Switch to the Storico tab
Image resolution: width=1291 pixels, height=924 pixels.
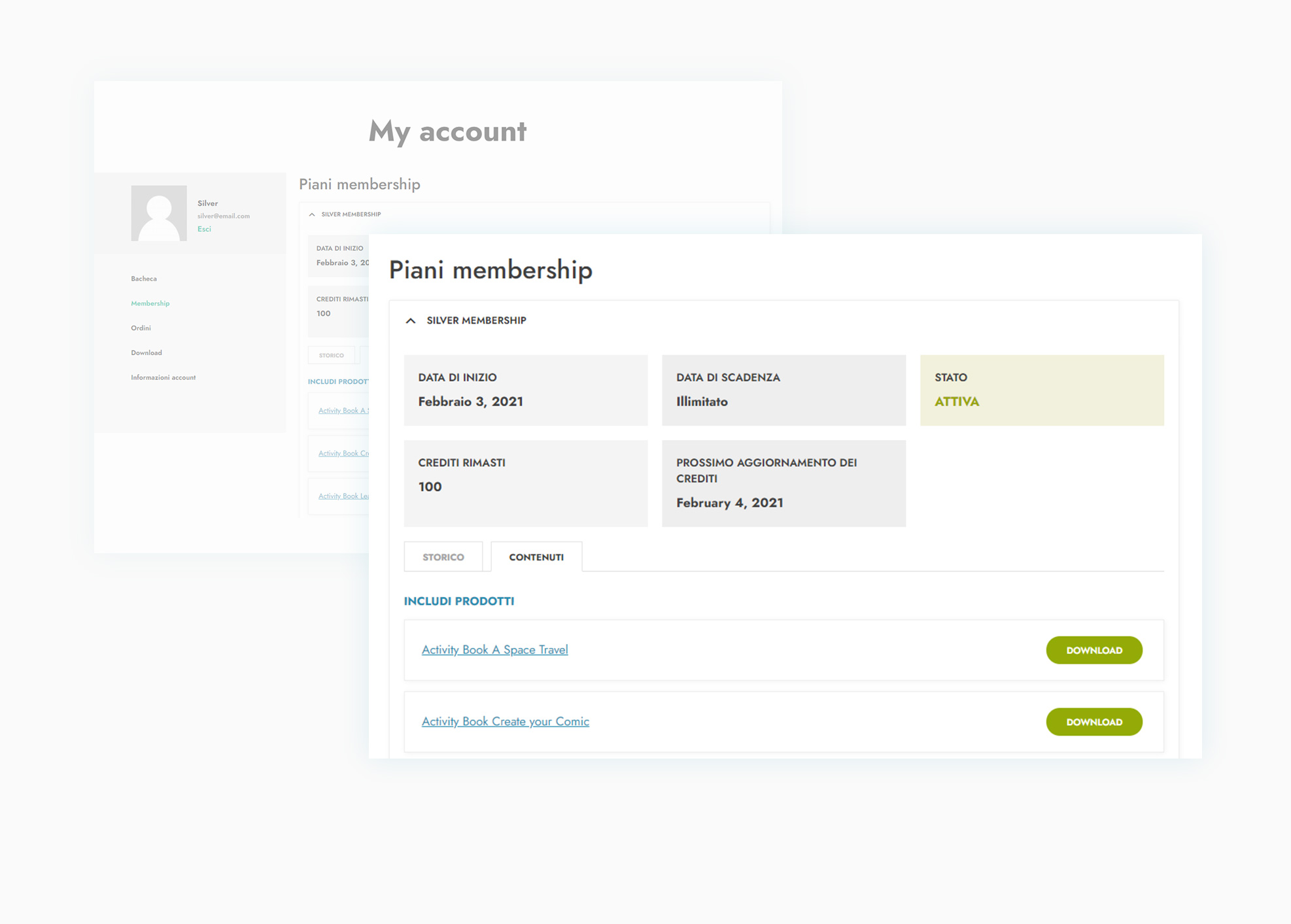(x=443, y=557)
